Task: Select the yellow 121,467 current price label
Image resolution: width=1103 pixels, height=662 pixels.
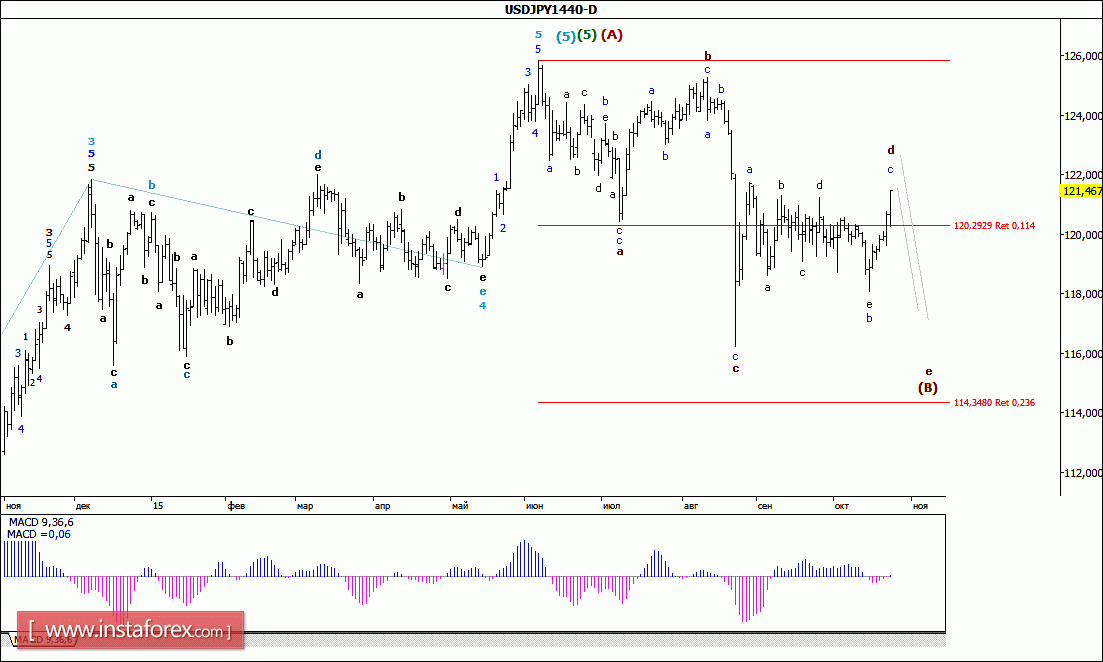Action: [1082, 191]
